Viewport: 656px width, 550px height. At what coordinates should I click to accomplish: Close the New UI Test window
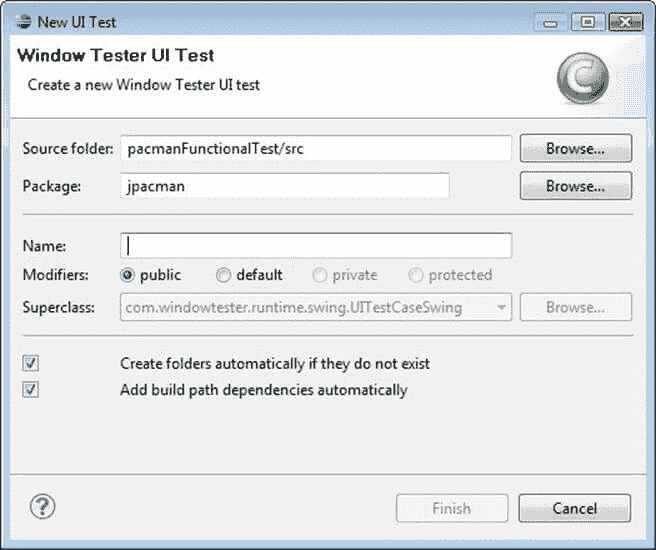pos(625,22)
